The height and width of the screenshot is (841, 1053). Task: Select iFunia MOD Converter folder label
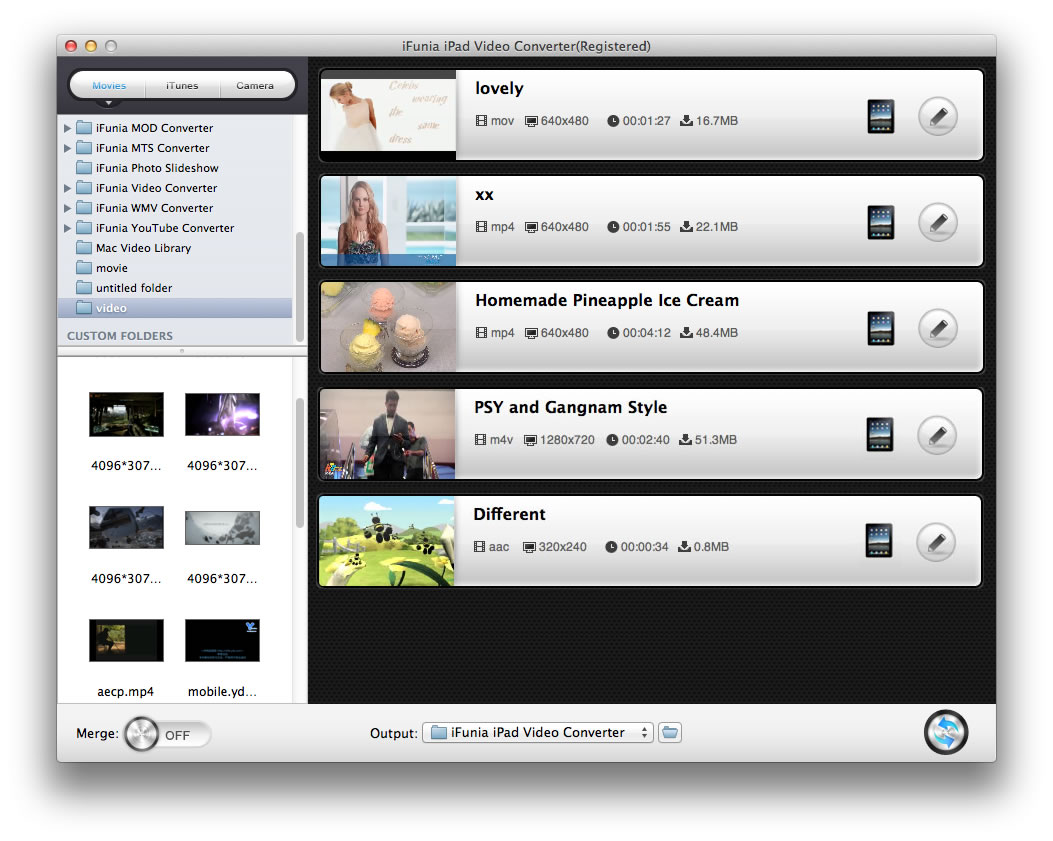(154, 128)
